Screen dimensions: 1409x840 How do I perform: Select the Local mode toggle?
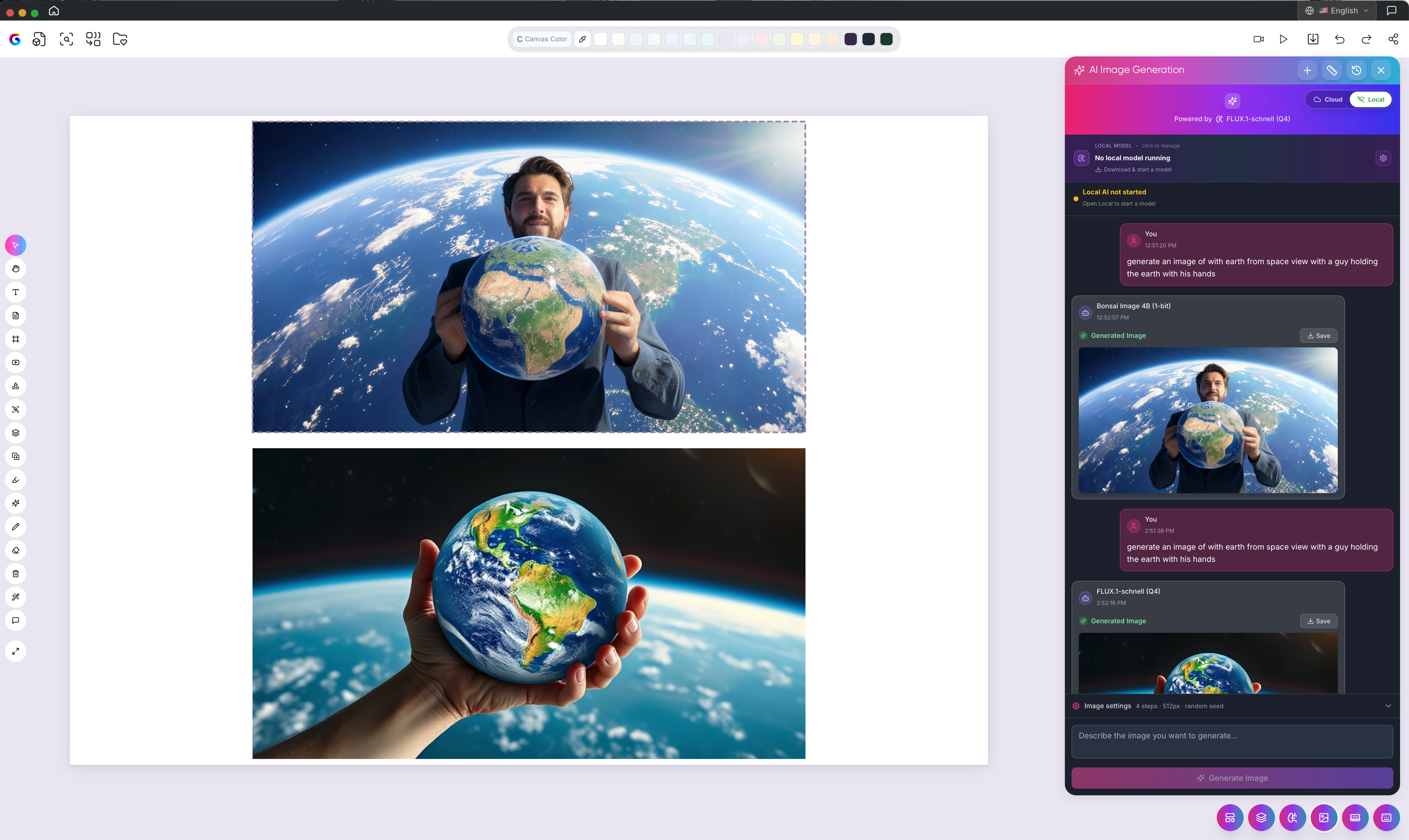(1370, 100)
